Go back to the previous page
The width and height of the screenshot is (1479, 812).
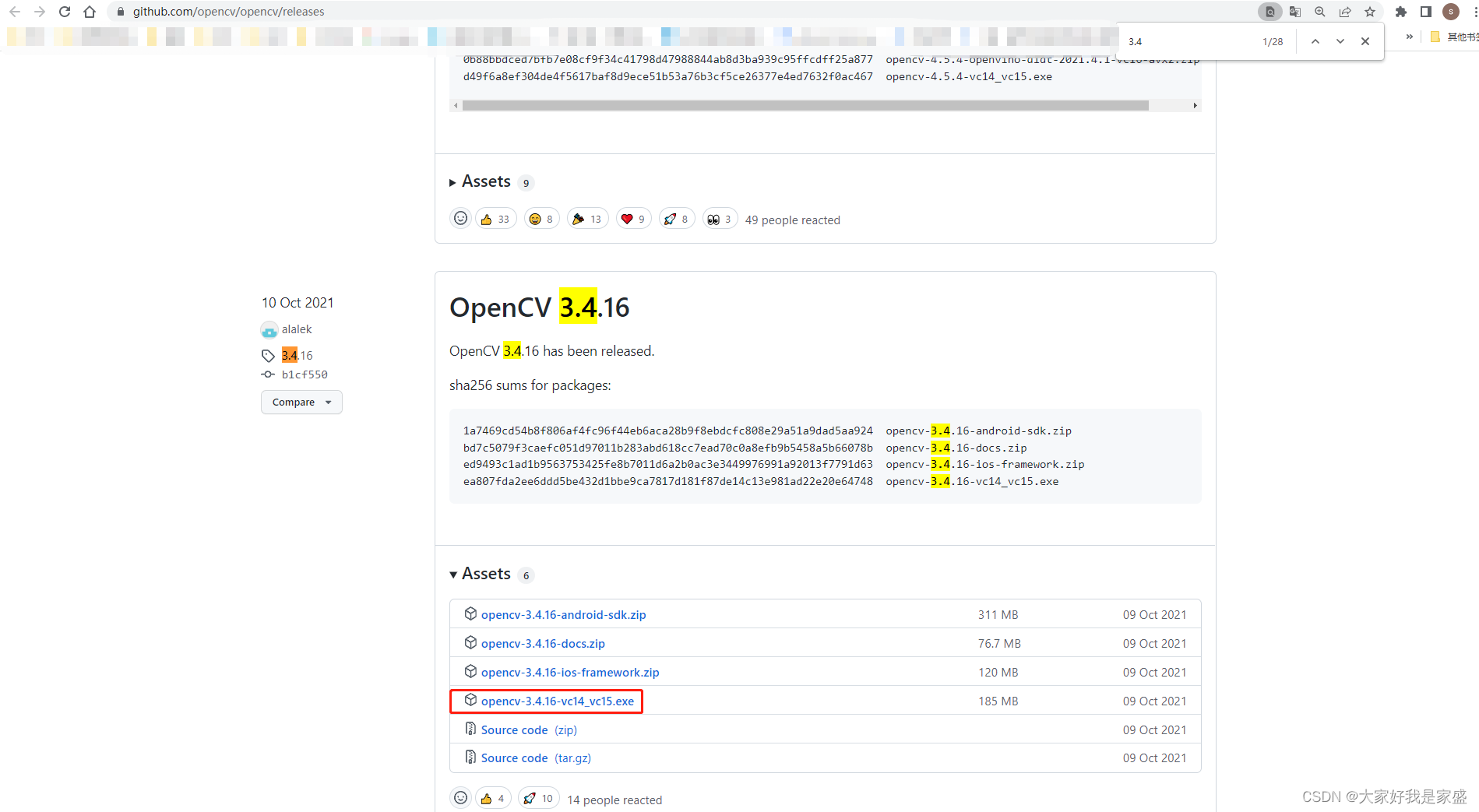pos(15,12)
